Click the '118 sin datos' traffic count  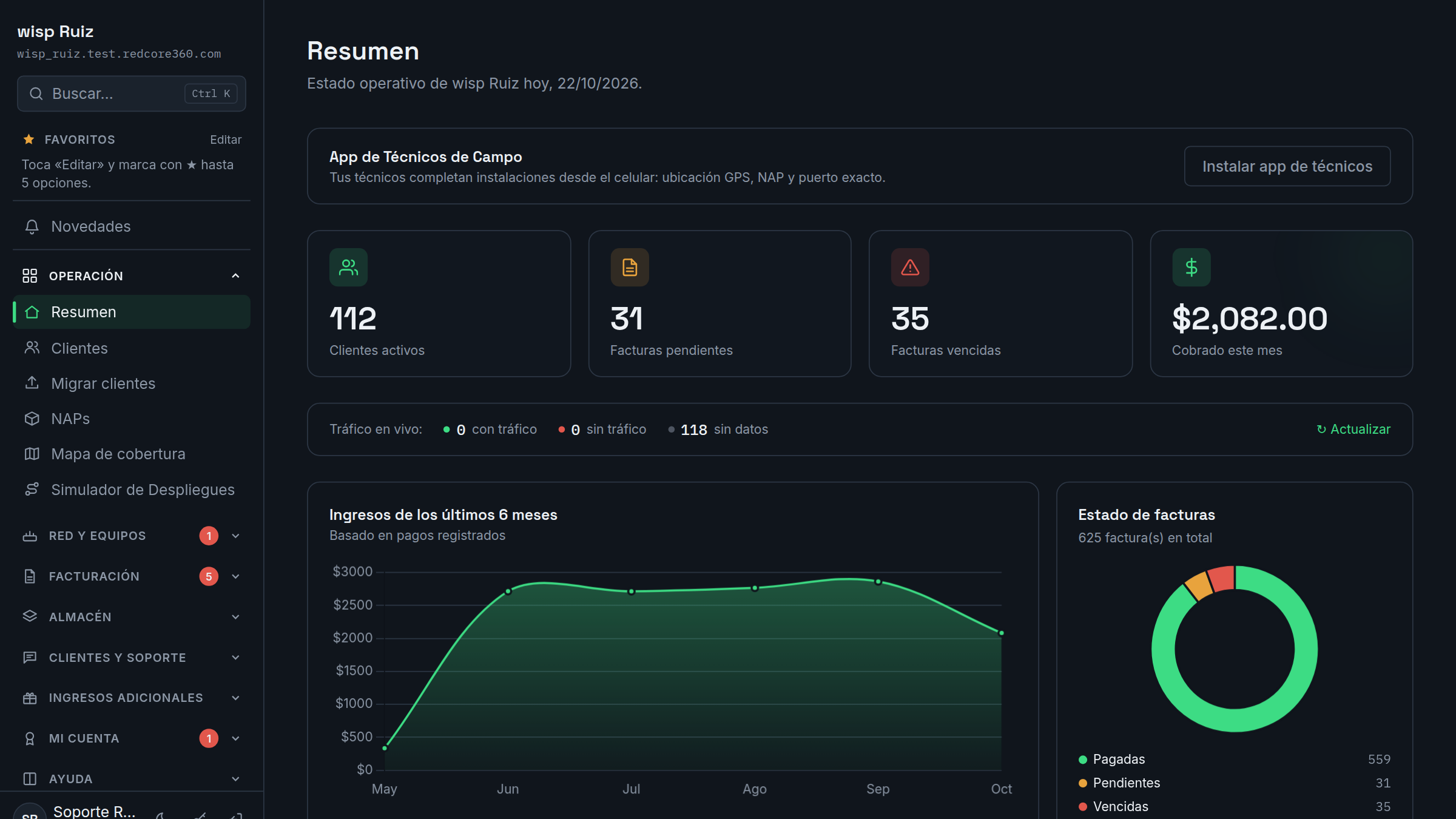[x=718, y=430]
